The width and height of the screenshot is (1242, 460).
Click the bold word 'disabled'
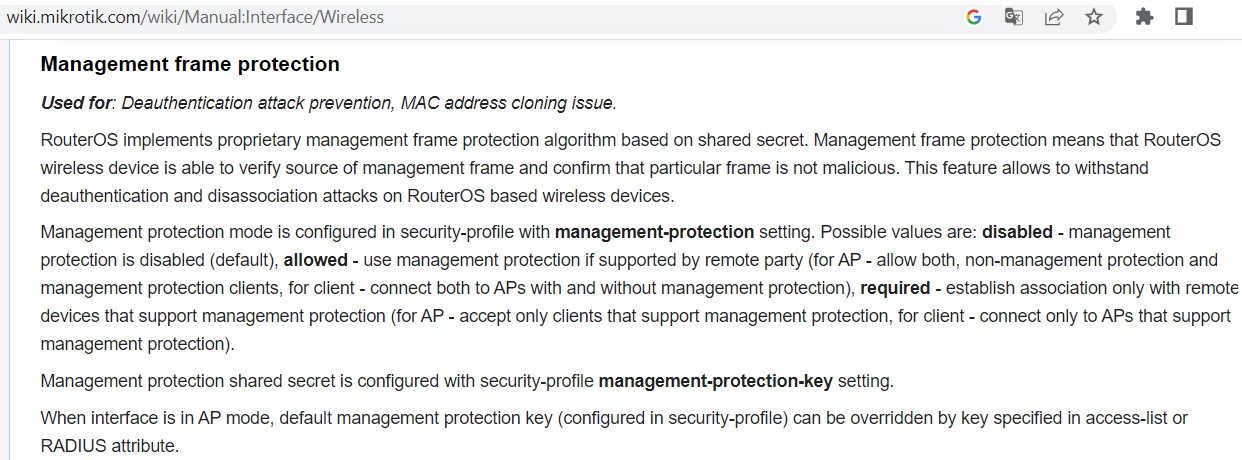(x=1017, y=232)
